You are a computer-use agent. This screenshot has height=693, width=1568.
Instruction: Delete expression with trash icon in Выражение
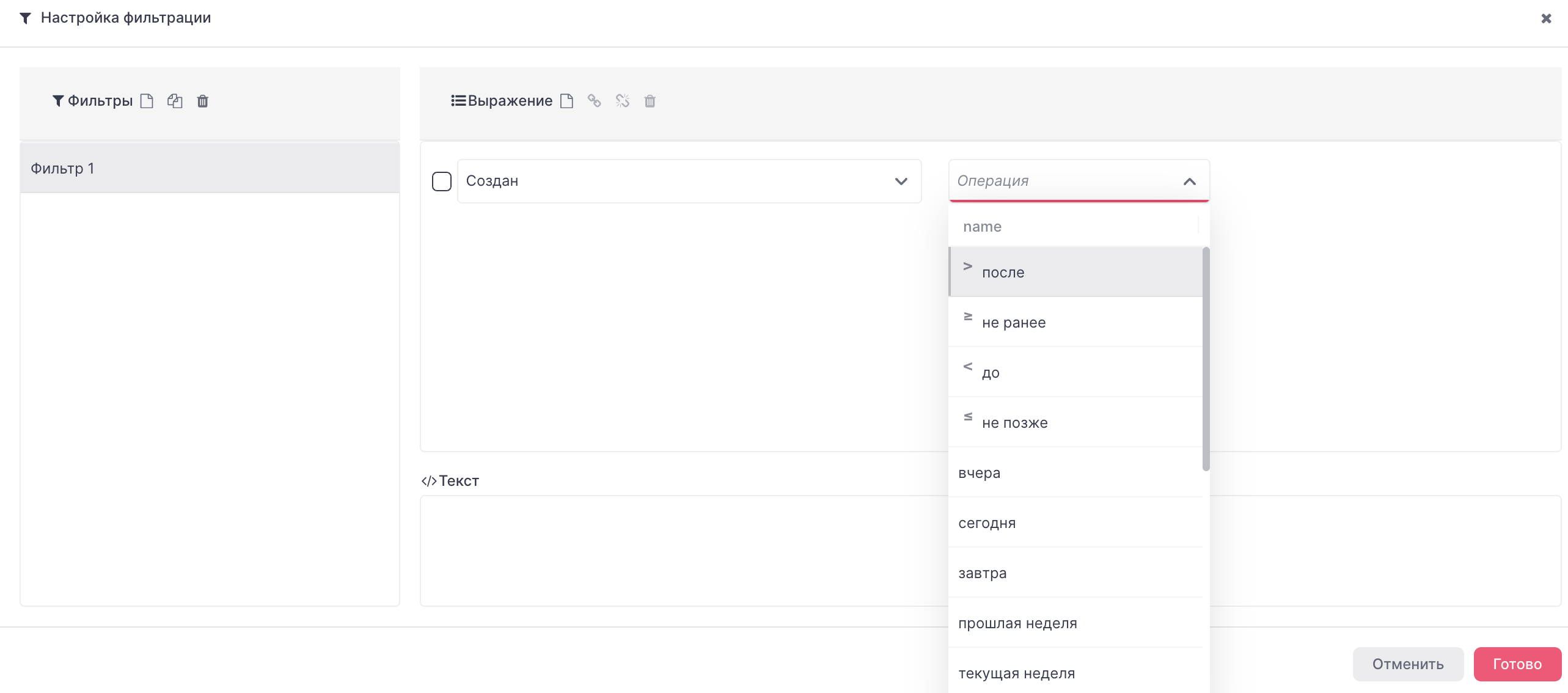(650, 101)
